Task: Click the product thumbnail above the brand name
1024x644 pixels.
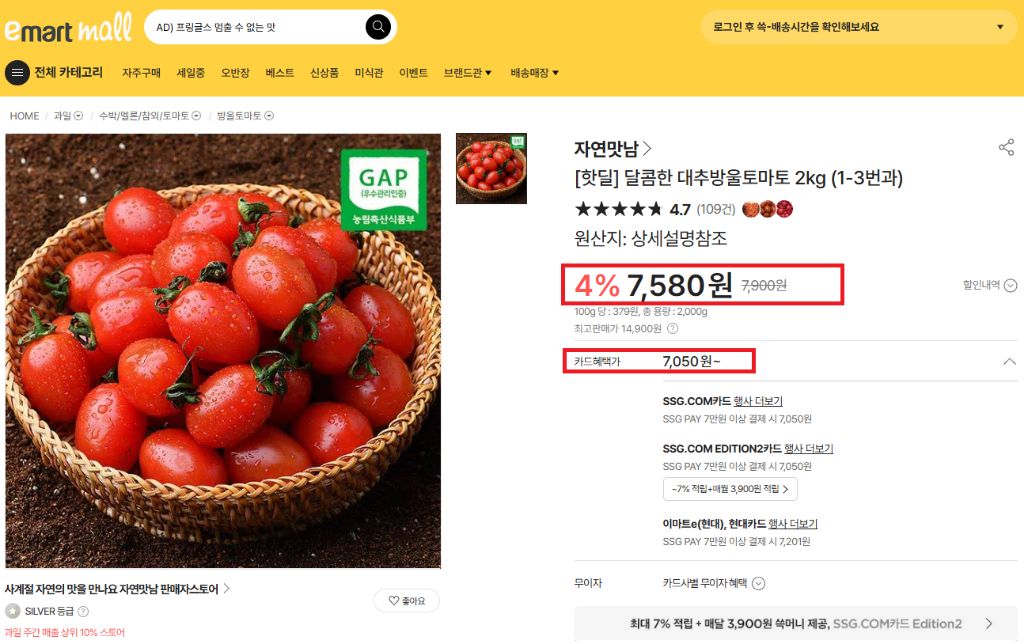Action: (491, 168)
